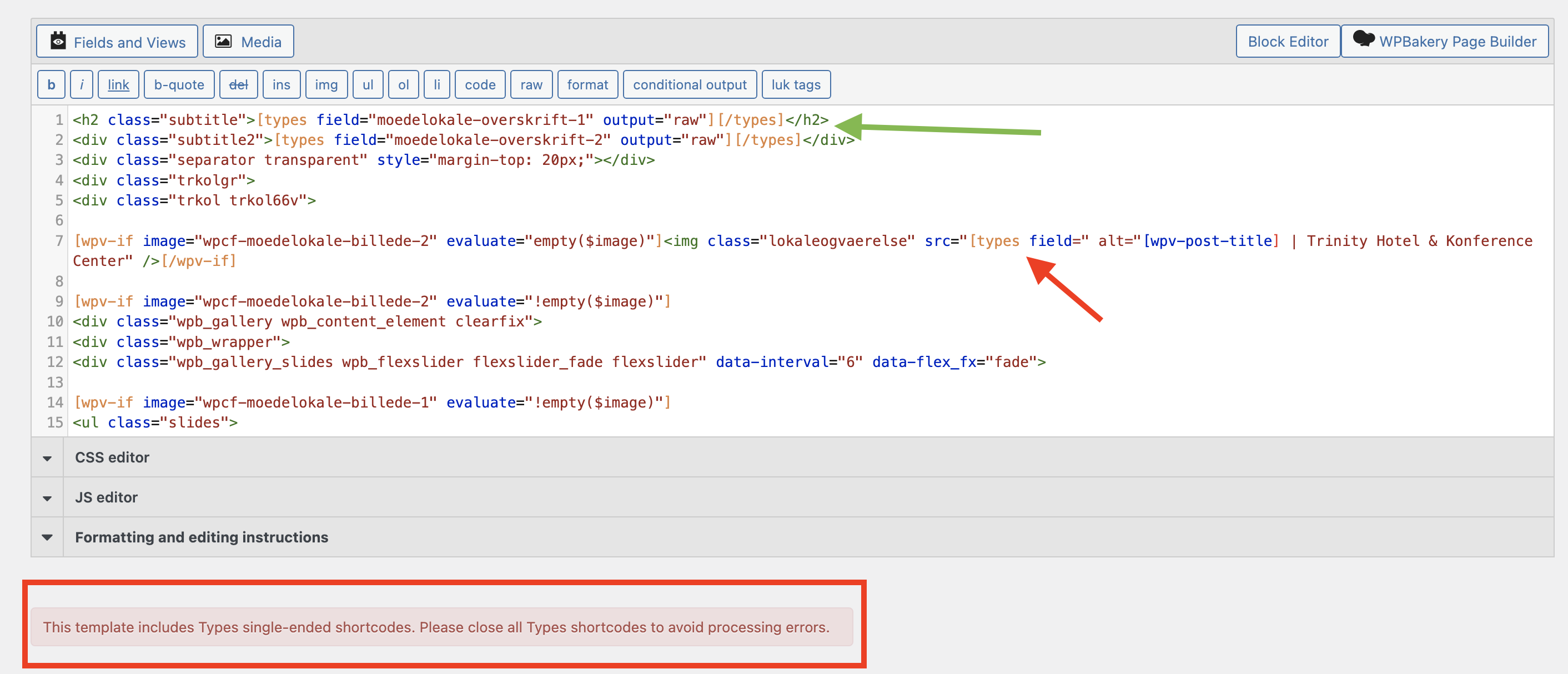Open the Fields and Views dialog
Viewport: 1568px width, 674px height.
117,42
